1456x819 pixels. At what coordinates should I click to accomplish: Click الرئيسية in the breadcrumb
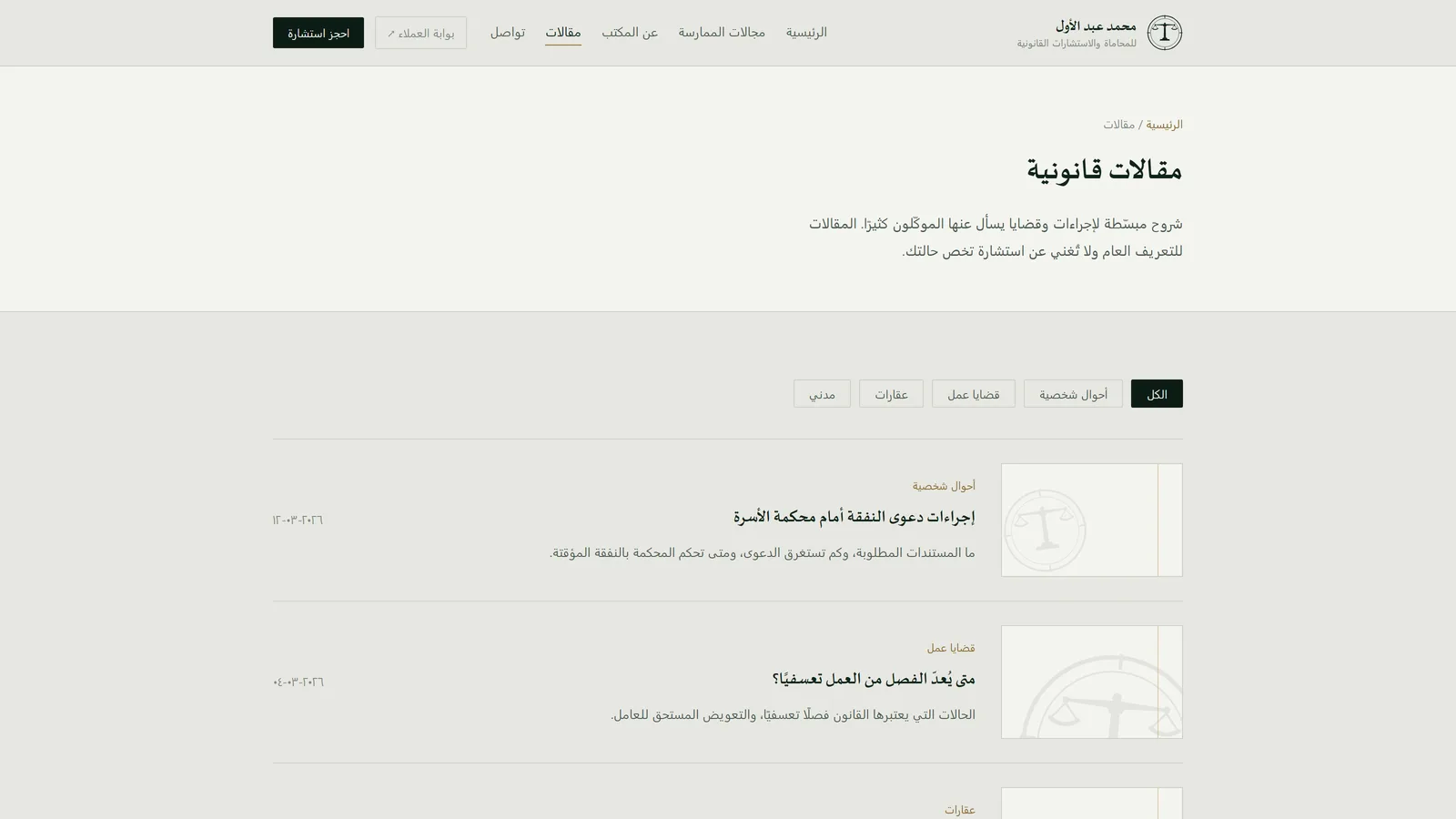point(1164,124)
